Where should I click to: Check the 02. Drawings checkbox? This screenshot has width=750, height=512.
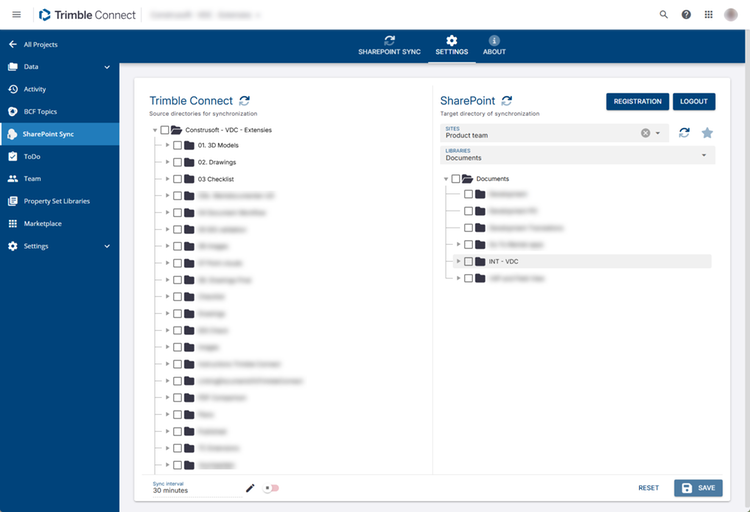point(177,162)
